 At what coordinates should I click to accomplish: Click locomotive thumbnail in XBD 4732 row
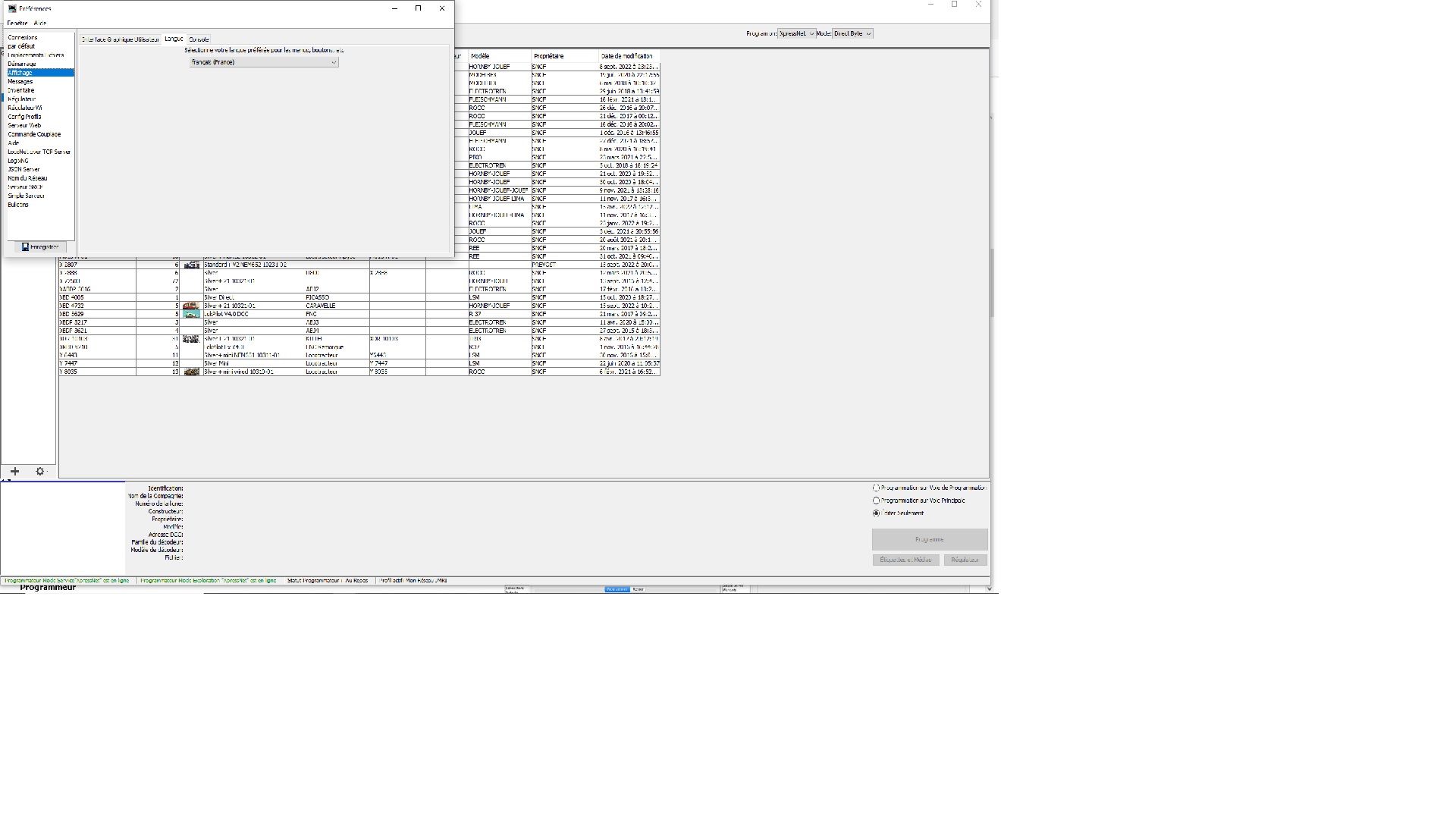191,306
